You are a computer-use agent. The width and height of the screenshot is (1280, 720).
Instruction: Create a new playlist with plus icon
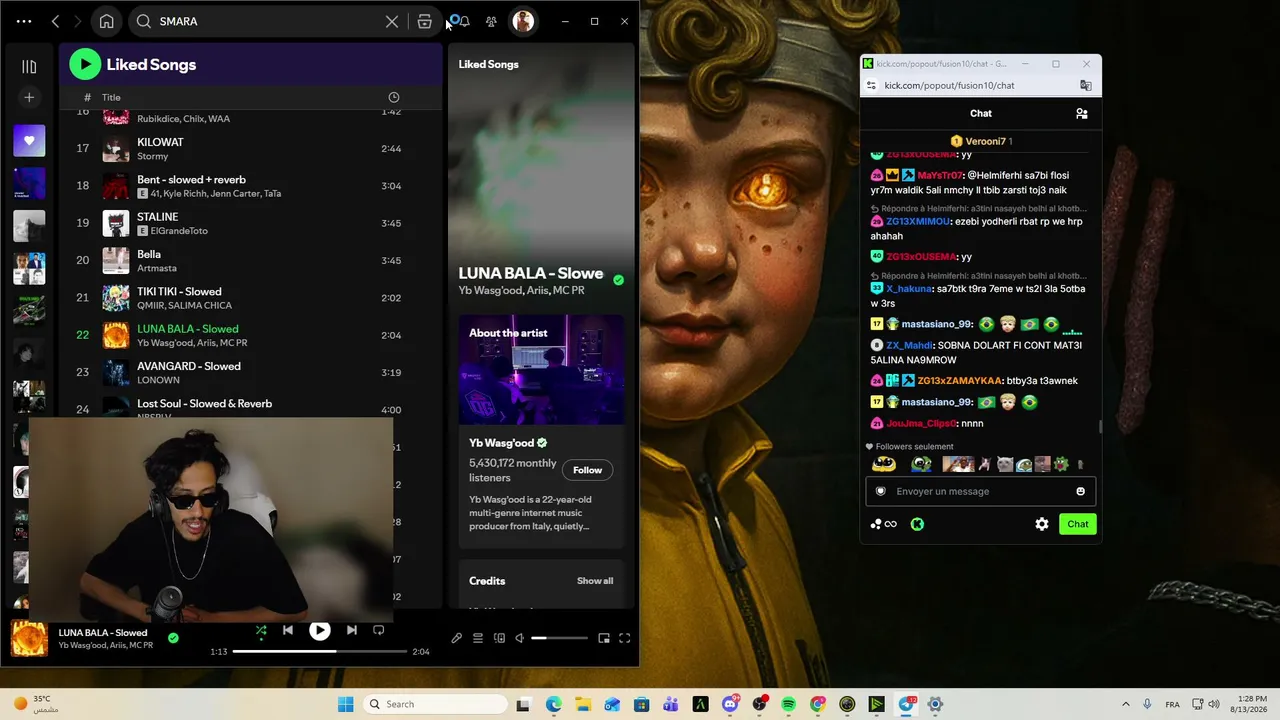point(29,97)
